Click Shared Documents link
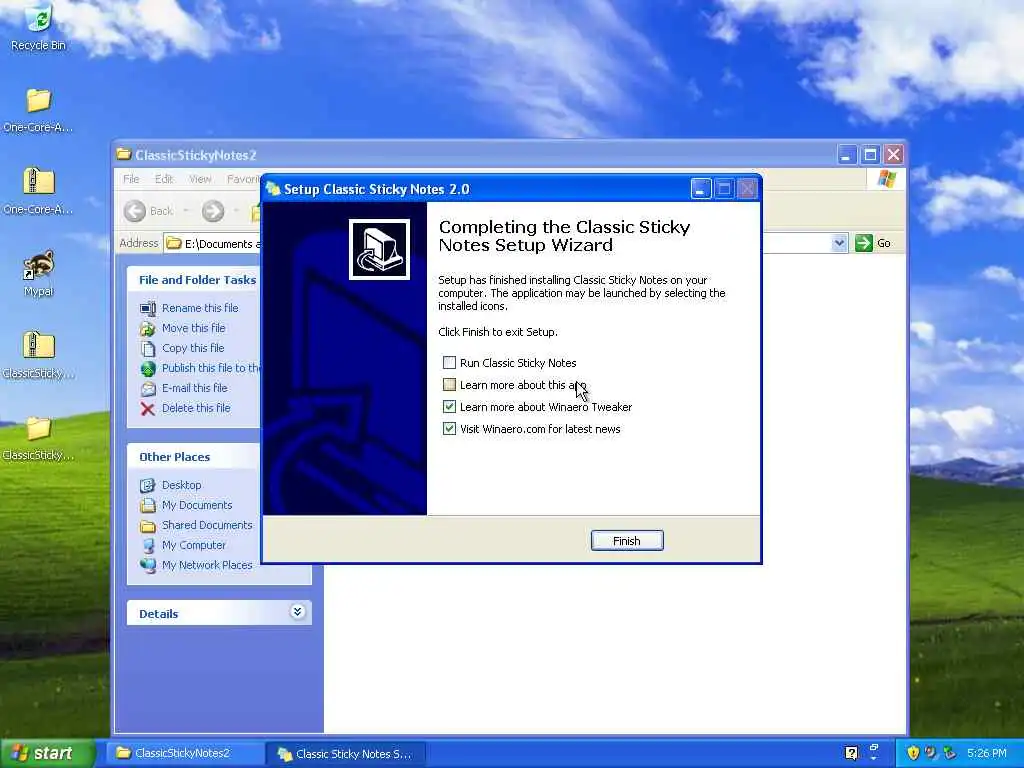This screenshot has width=1024, height=768. coord(207,525)
